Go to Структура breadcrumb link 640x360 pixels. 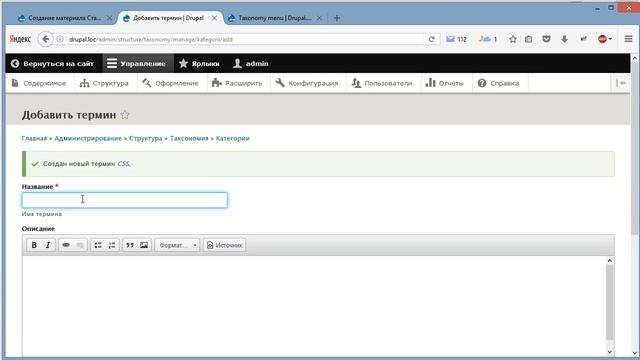pos(146,138)
